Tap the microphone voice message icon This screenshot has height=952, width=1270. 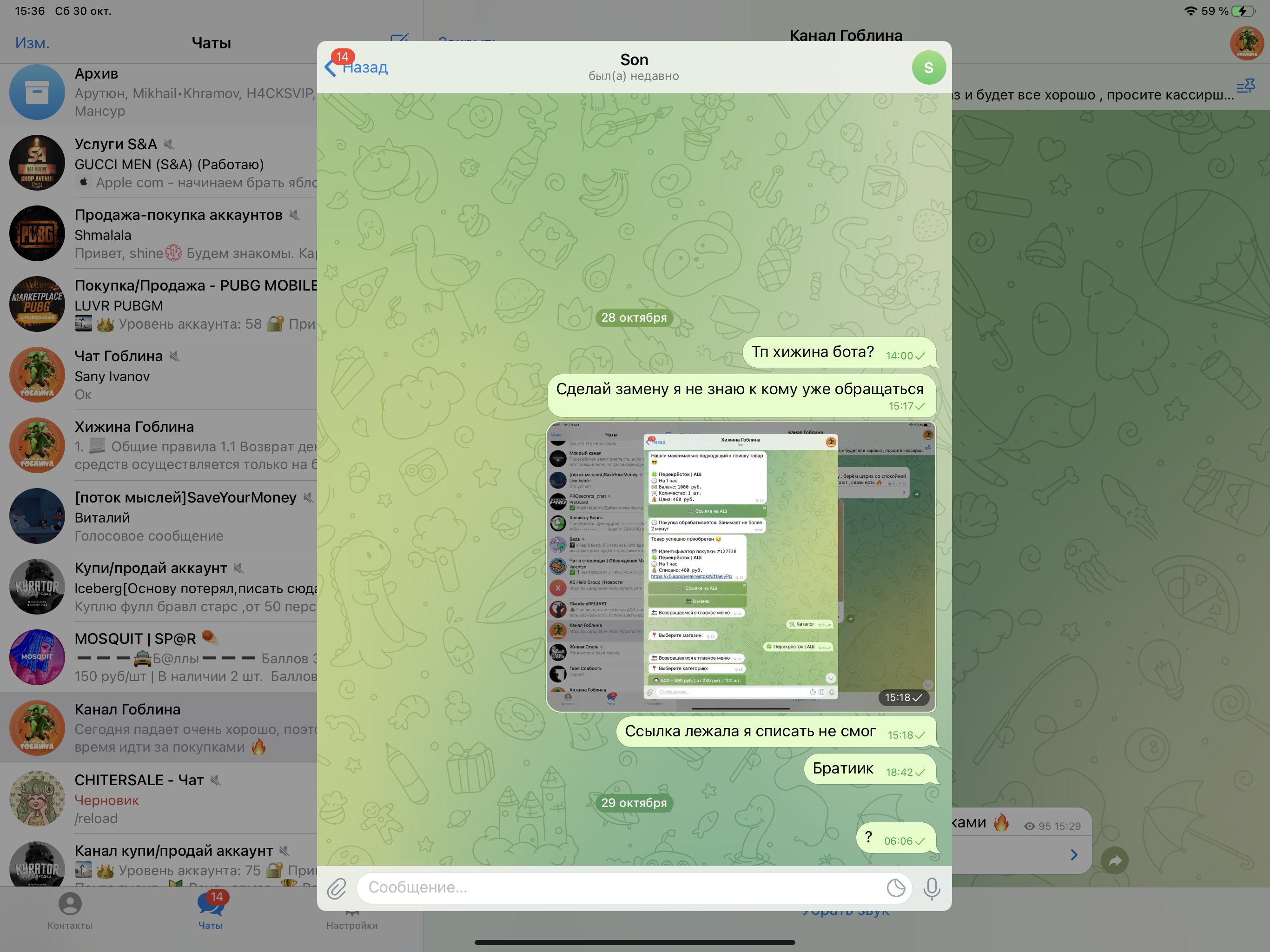click(931, 888)
